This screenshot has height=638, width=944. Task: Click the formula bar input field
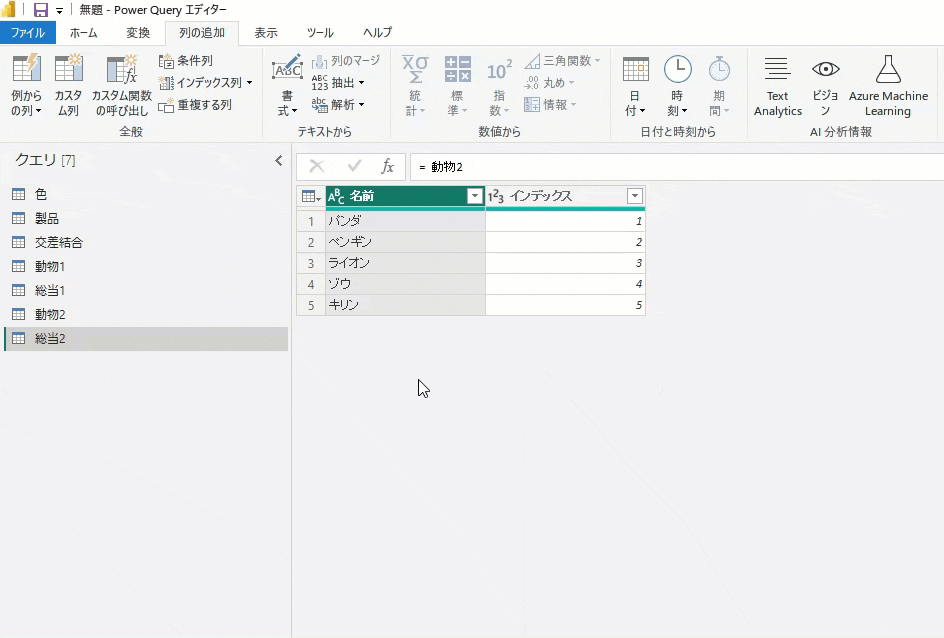(677, 167)
